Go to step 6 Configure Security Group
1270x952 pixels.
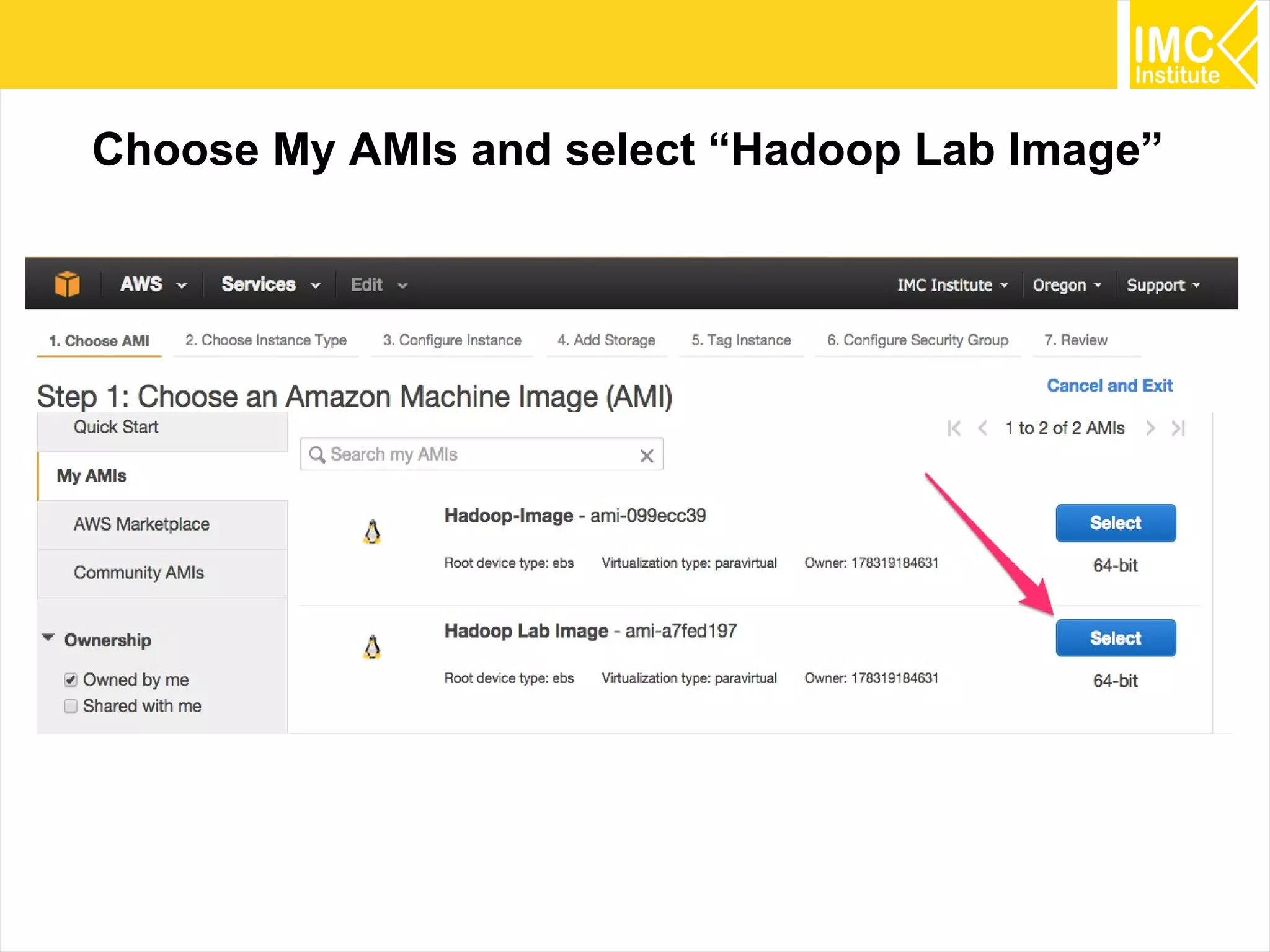click(x=918, y=340)
